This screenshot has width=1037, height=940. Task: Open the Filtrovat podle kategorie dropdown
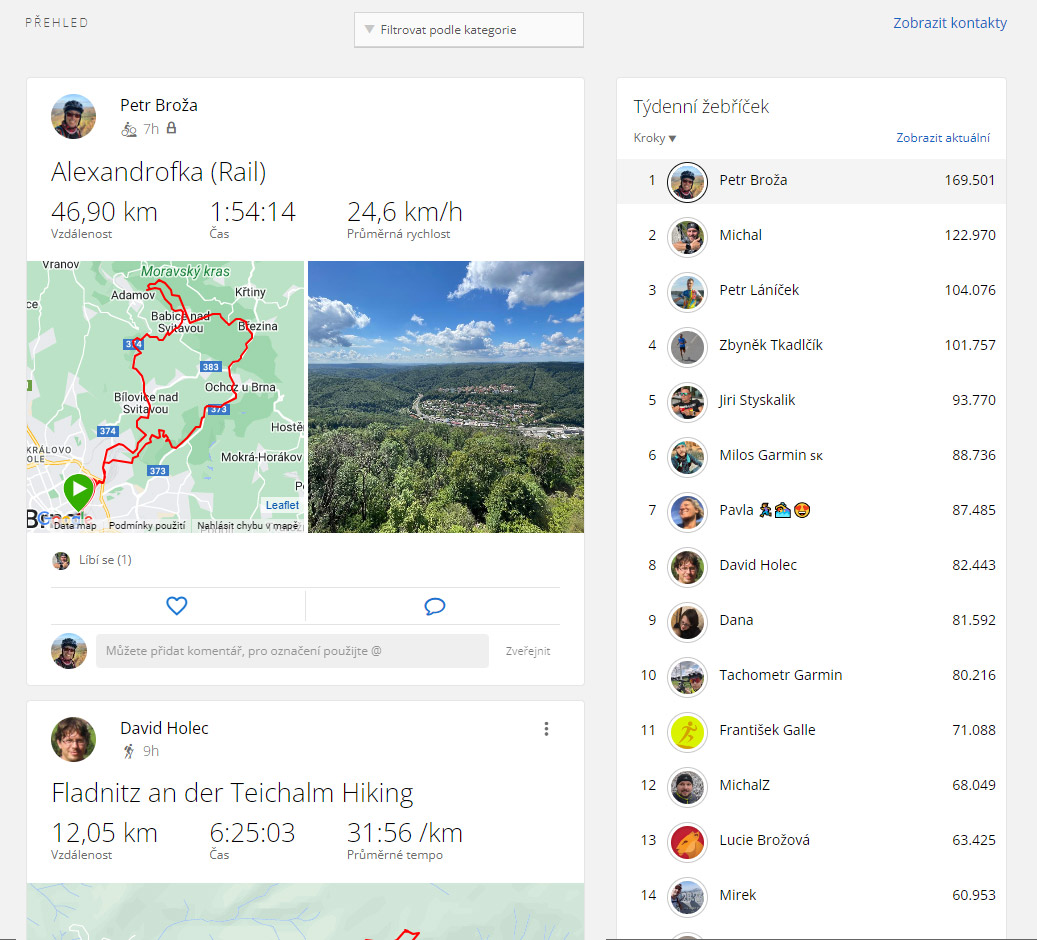[x=469, y=30]
